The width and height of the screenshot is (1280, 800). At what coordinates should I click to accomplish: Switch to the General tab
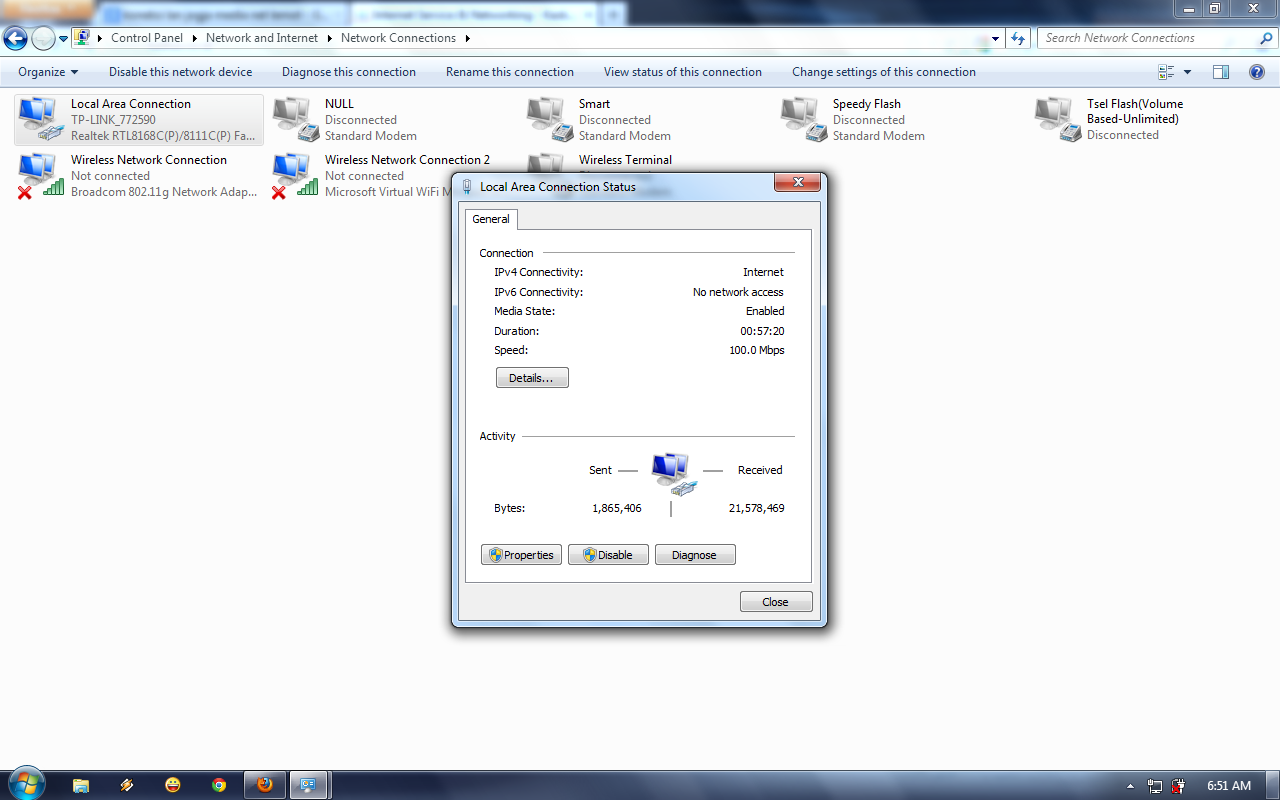(491, 219)
